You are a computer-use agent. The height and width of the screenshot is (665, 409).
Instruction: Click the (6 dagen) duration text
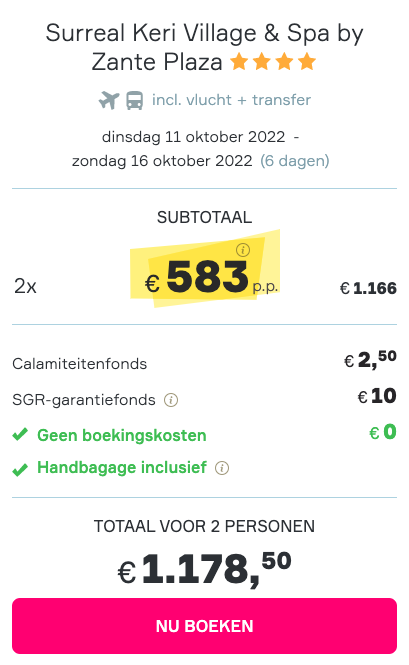(x=295, y=161)
